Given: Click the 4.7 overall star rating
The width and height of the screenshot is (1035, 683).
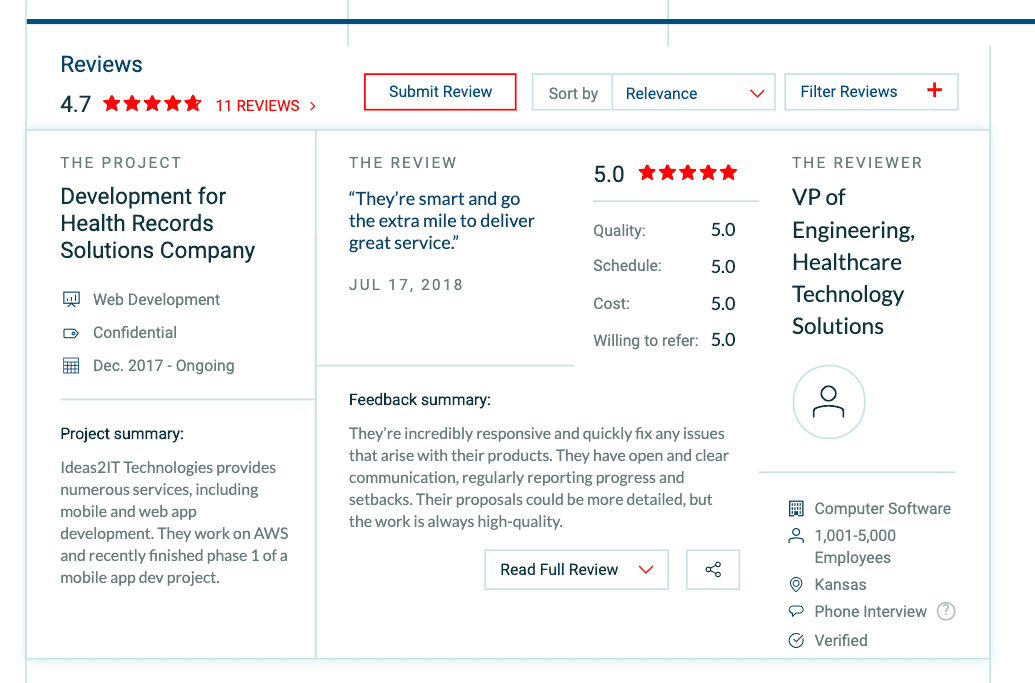Looking at the screenshot, I should tap(152, 104).
